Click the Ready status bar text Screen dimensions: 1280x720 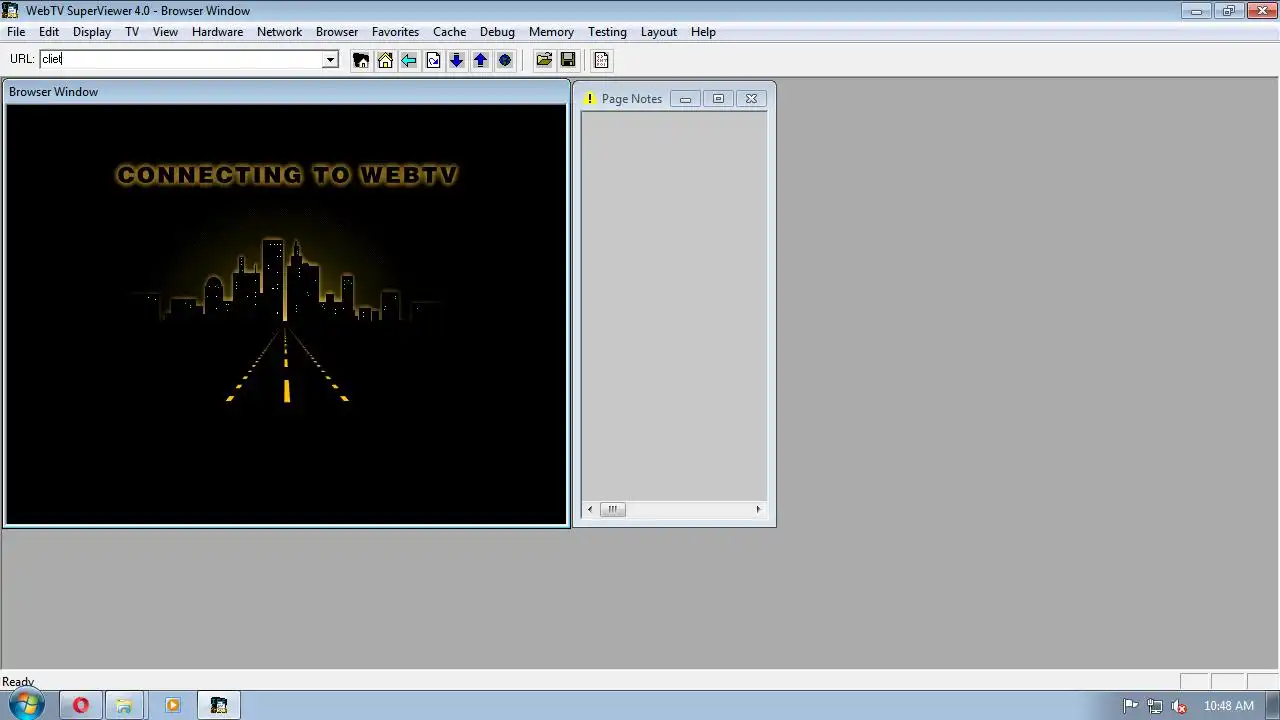pyautogui.click(x=18, y=681)
